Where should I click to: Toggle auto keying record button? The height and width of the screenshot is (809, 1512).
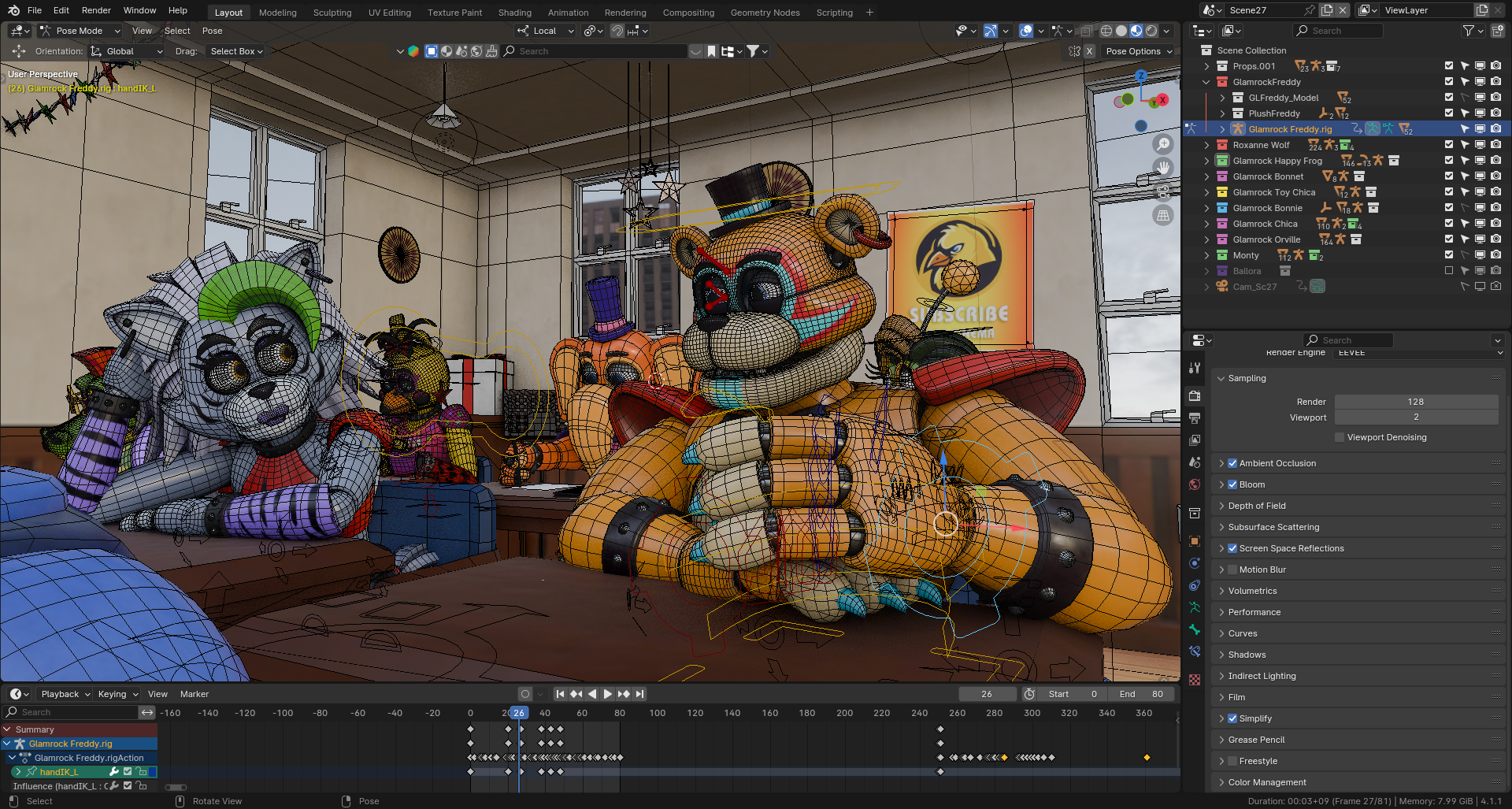[525, 694]
